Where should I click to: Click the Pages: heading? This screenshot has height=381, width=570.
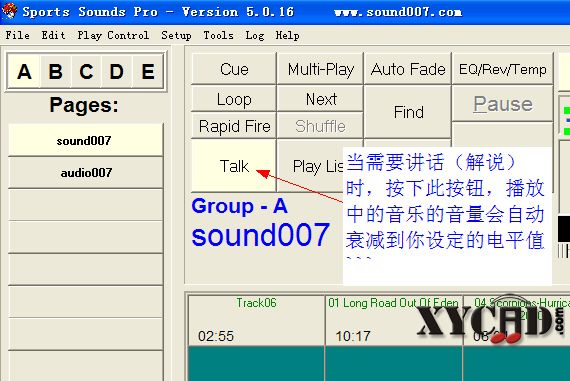coord(84,105)
